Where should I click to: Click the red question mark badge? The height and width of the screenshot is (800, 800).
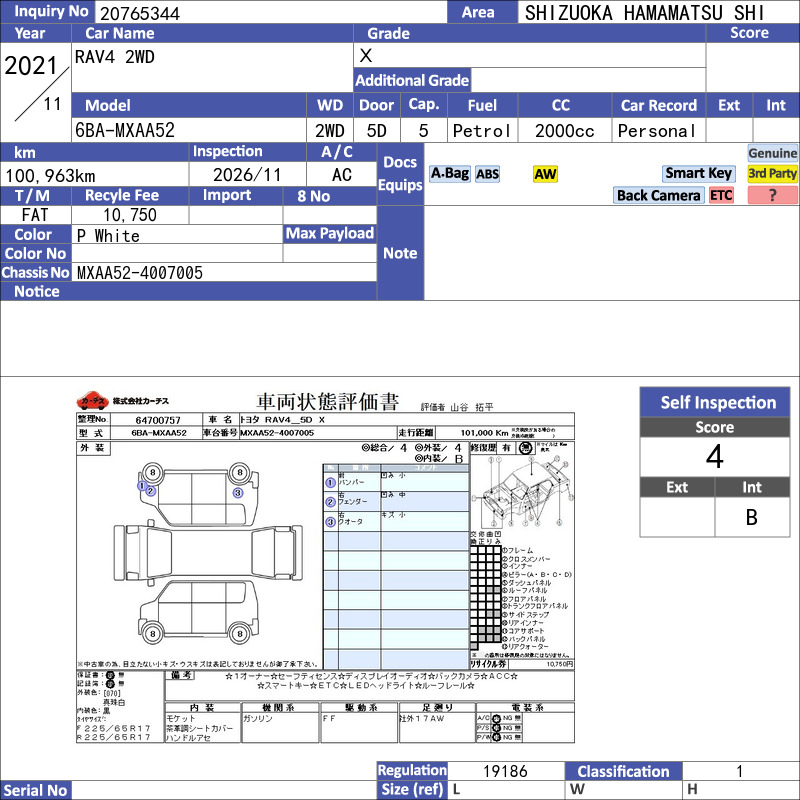pos(772,195)
